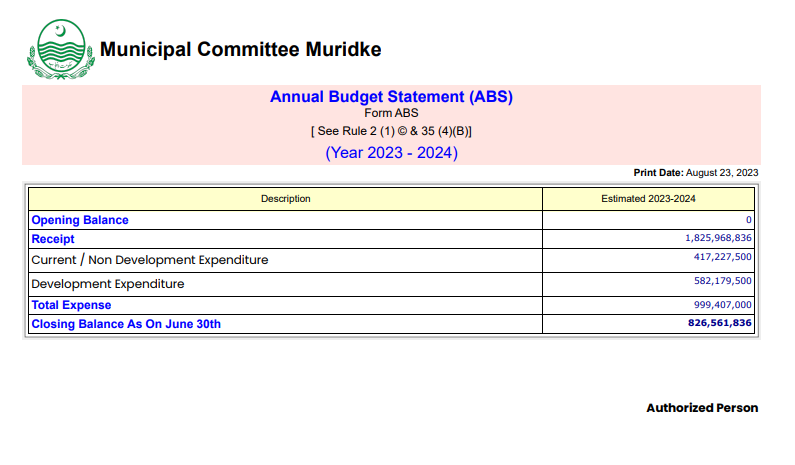Select the Year 2023 - 2024 text
Viewport: 795px width, 465px height.
point(391,153)
